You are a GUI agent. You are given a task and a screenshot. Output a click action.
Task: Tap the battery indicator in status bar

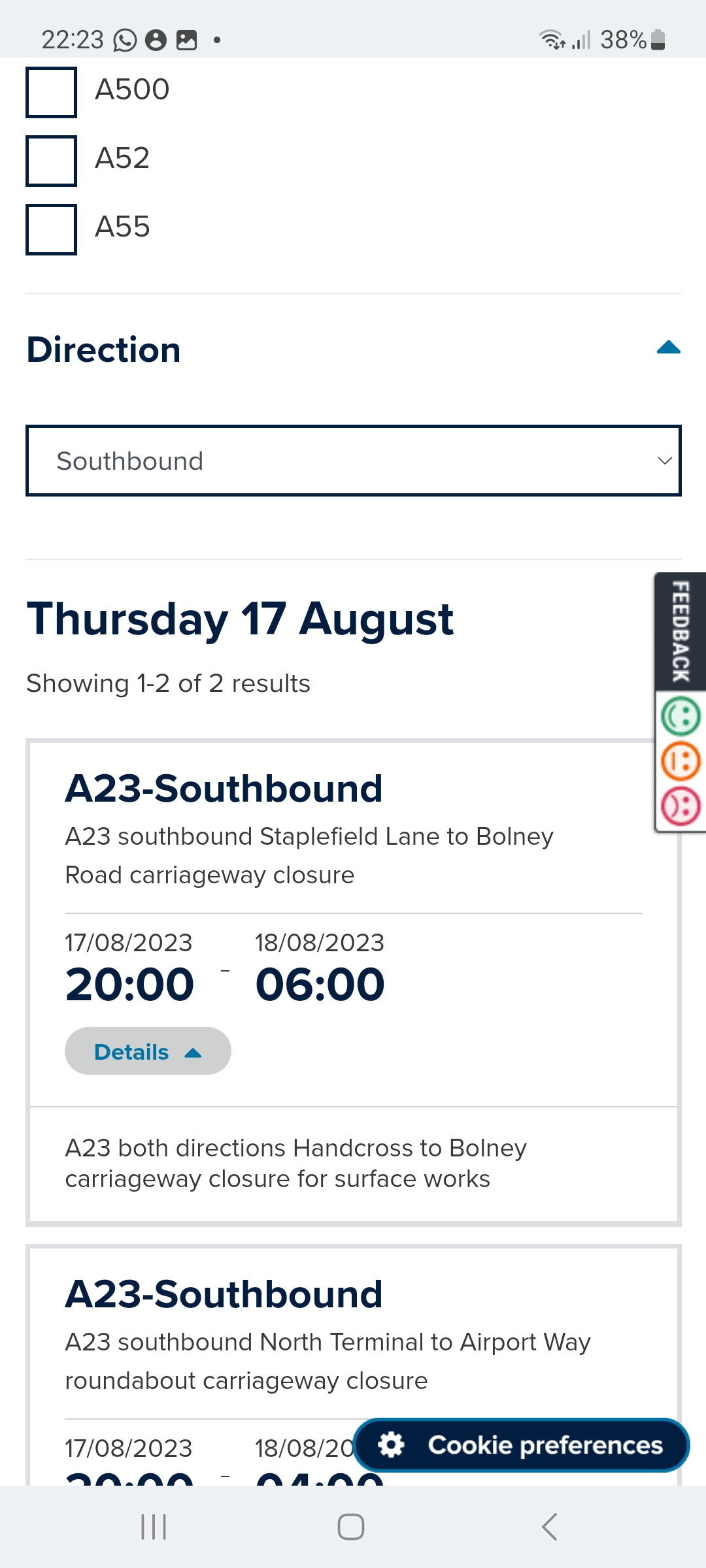[x=658, y=40]
